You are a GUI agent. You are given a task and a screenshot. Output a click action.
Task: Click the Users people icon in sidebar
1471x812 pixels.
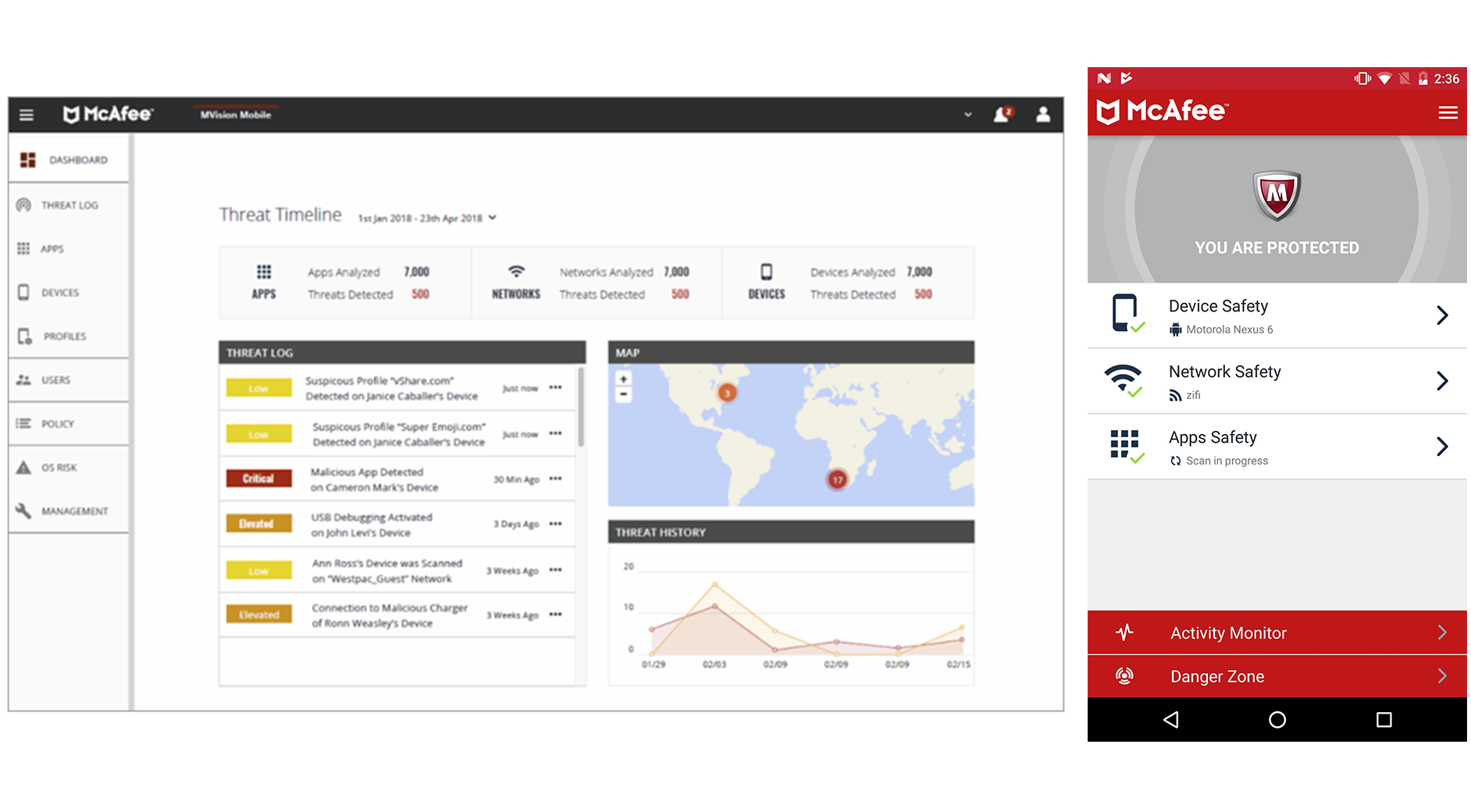point(23,379)
